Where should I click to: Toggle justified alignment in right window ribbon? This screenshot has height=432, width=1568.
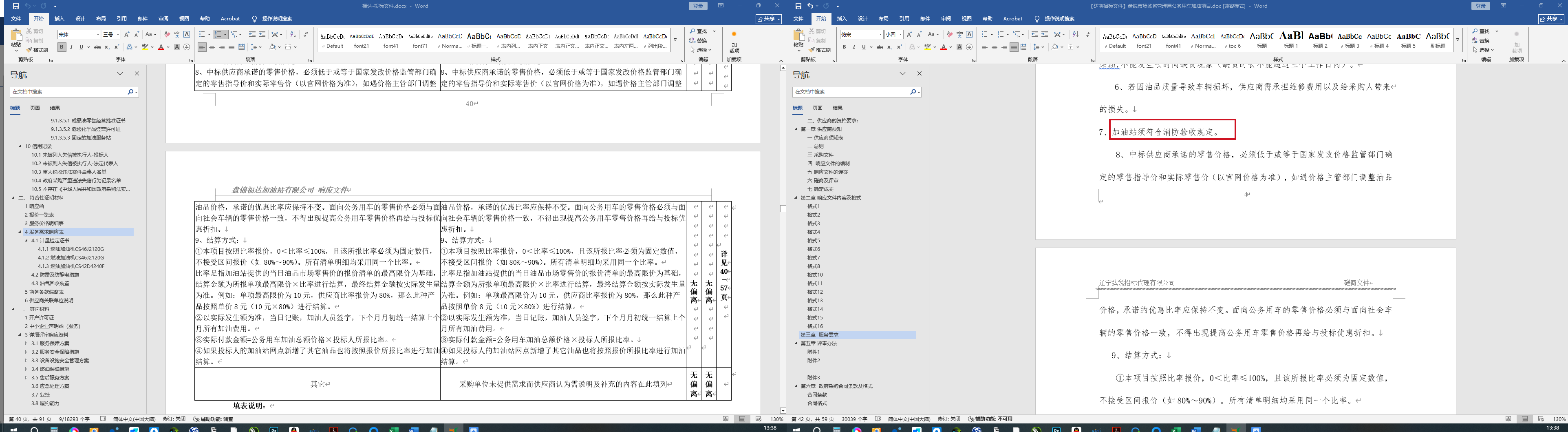tap(1014, 47)
